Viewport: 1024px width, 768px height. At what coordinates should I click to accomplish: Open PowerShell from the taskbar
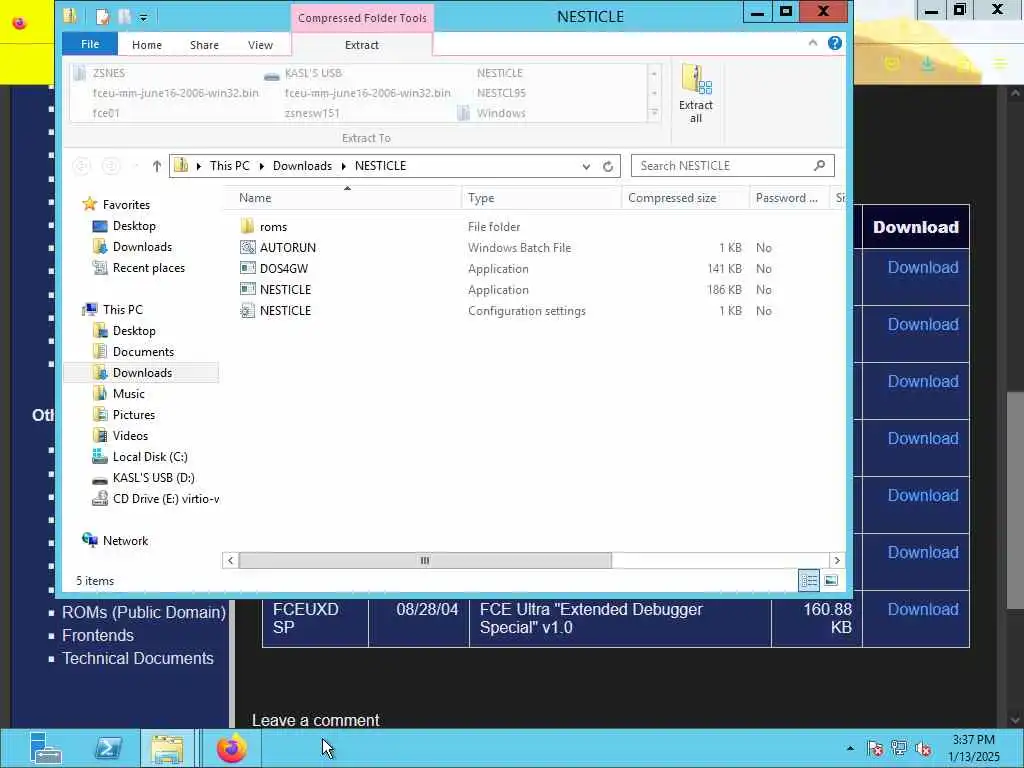point(108,748)
